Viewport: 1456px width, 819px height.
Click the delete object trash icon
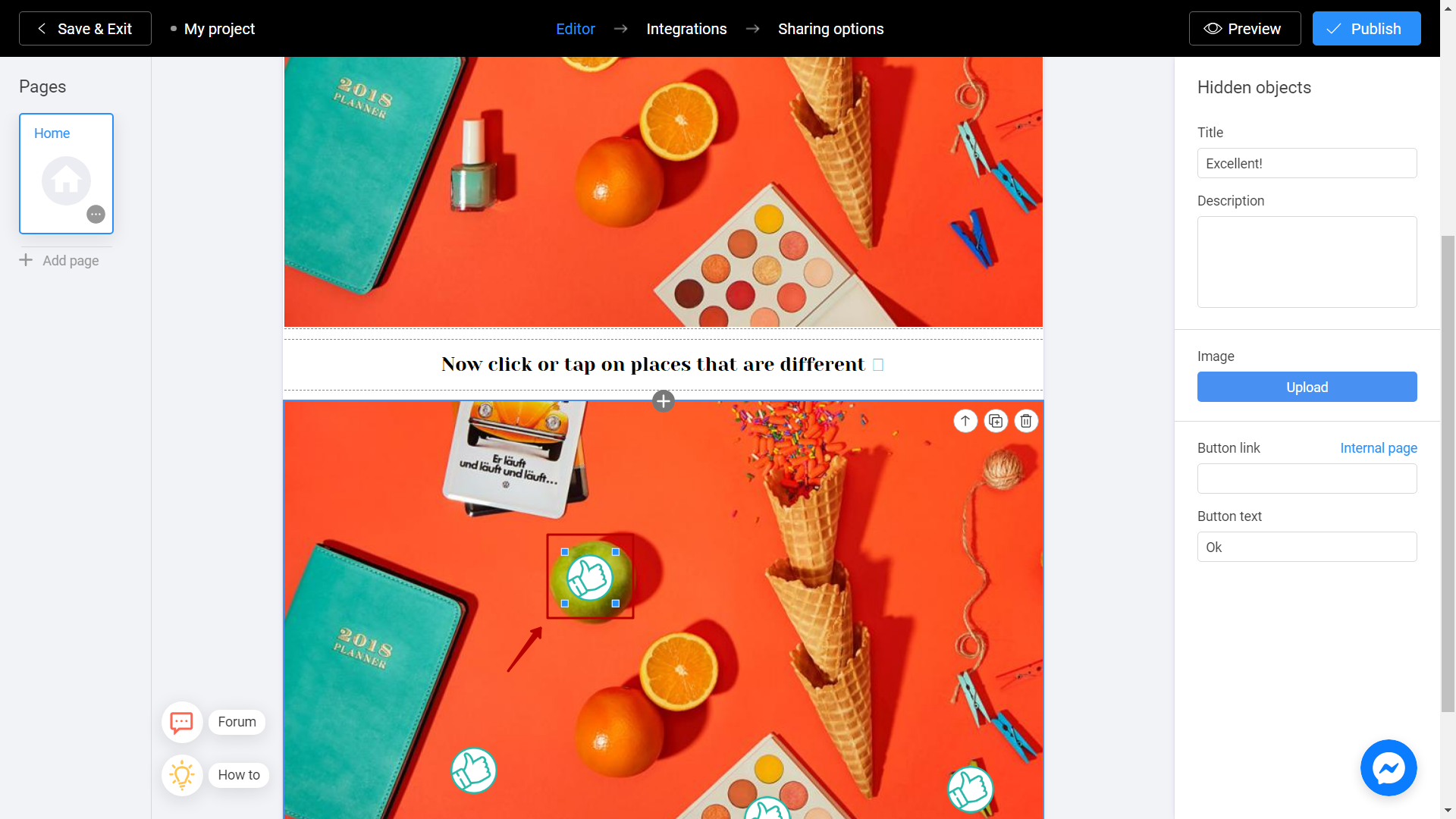click(x=1025, y=420)
